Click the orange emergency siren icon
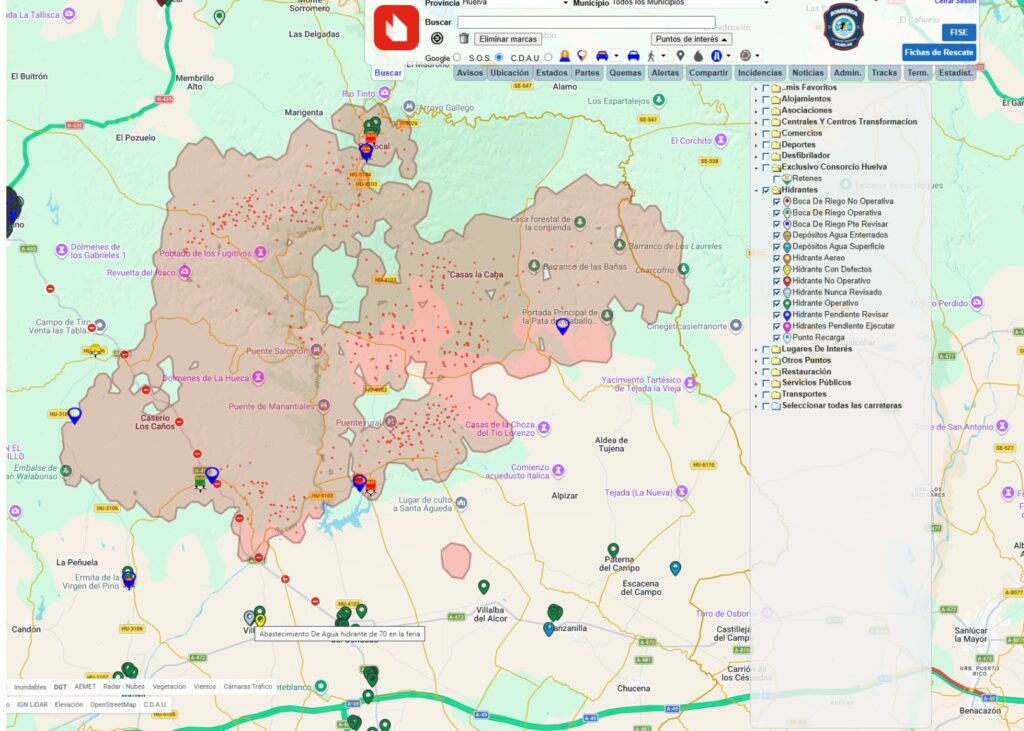The height and width of the screenshot is (731, 1024). pyautogui.click(x=565, y=56)
